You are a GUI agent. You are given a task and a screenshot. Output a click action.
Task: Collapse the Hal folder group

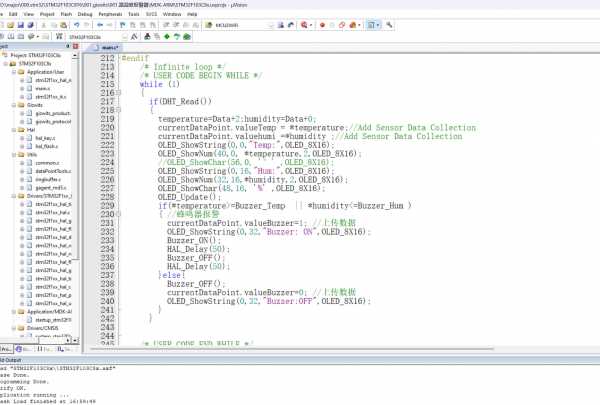[x=14, y=130]
